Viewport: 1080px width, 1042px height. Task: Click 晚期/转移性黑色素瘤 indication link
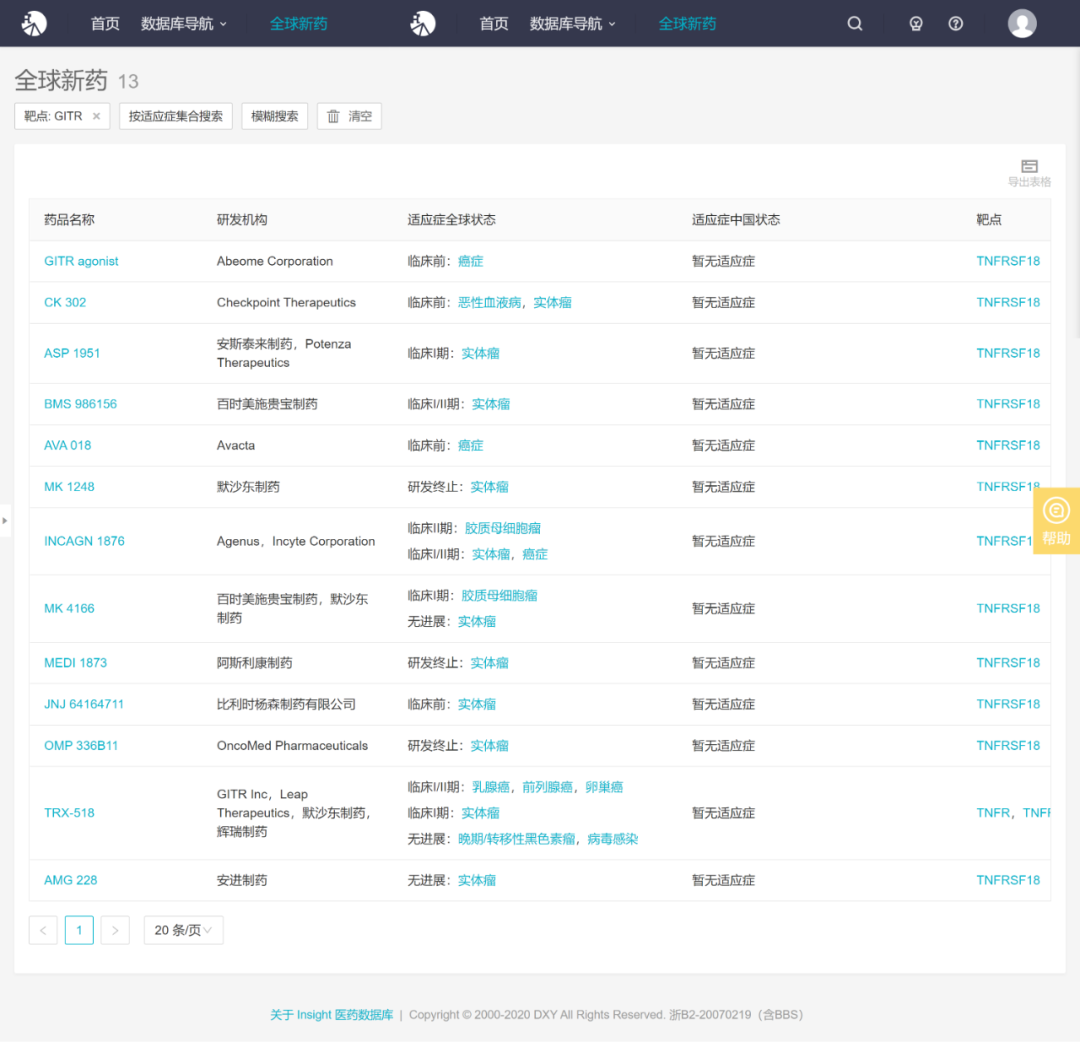(517, 839)
